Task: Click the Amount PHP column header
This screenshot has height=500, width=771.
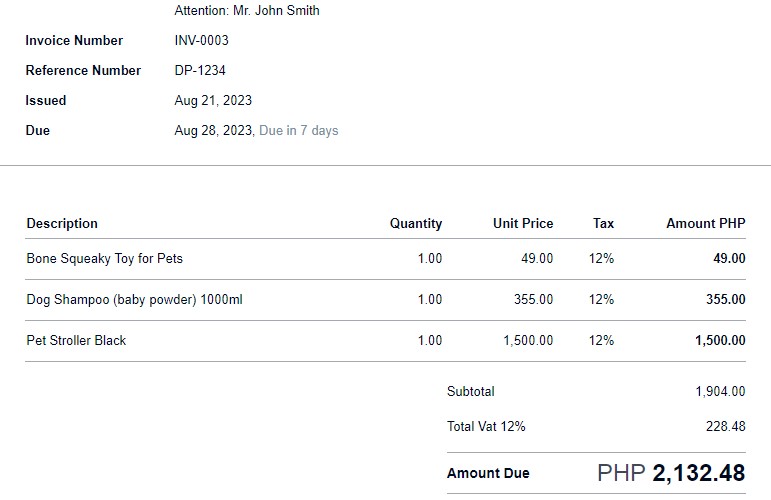Action: coord(705,224)
